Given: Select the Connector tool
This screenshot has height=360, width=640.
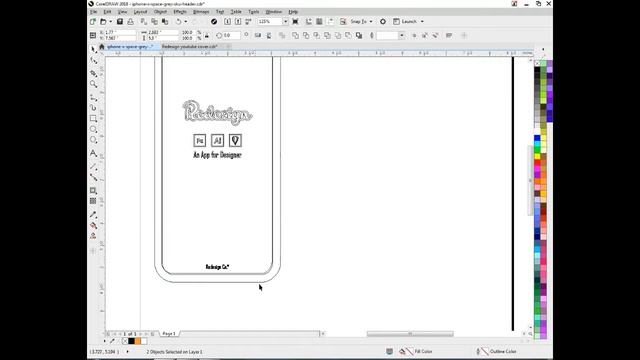Looking at the screenshot, I should [x=93, y=178].
